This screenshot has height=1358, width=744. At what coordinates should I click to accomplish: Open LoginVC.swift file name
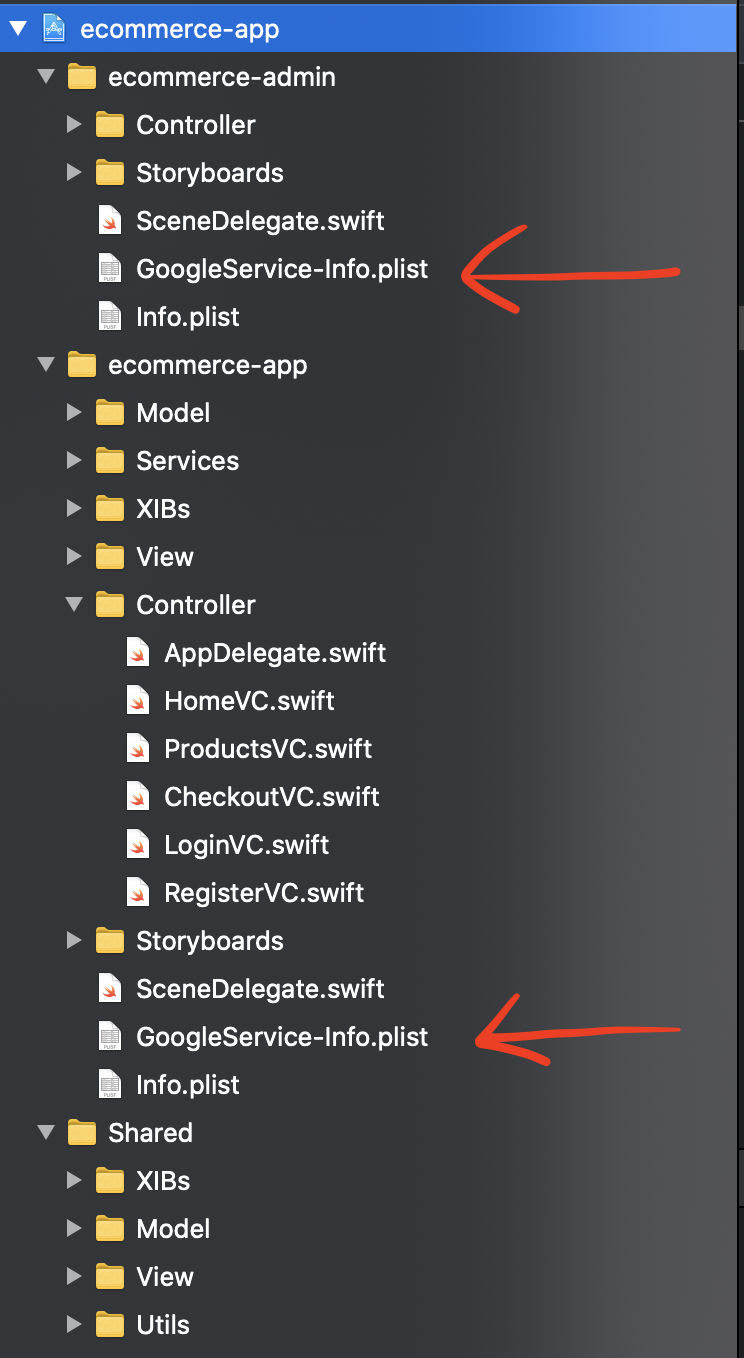coord(247,845)
